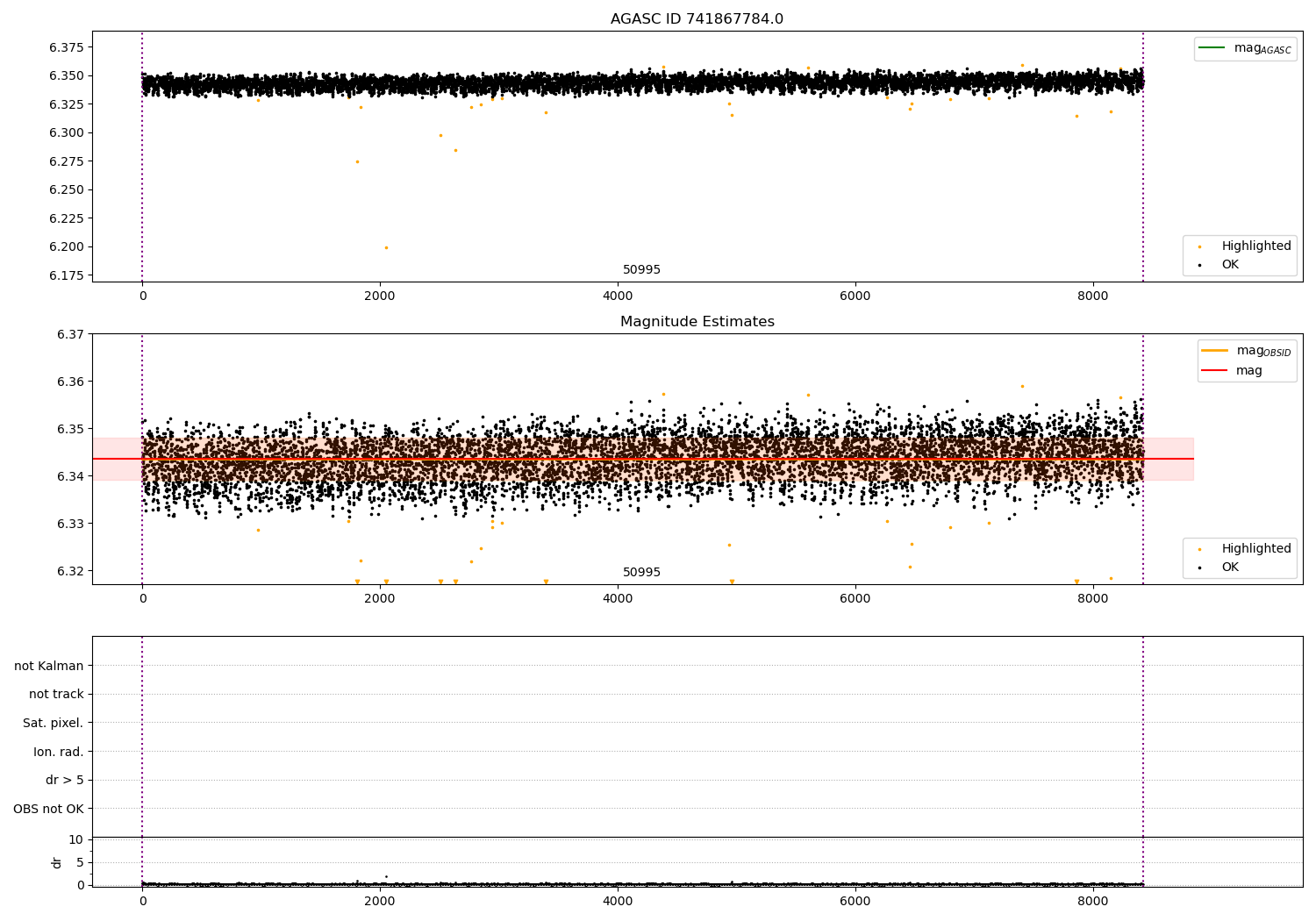Click the 6.200 y-axis tick label
The height and width of the screenshot is (921, 1316).
pyautogui.click(x=67, y=247)
